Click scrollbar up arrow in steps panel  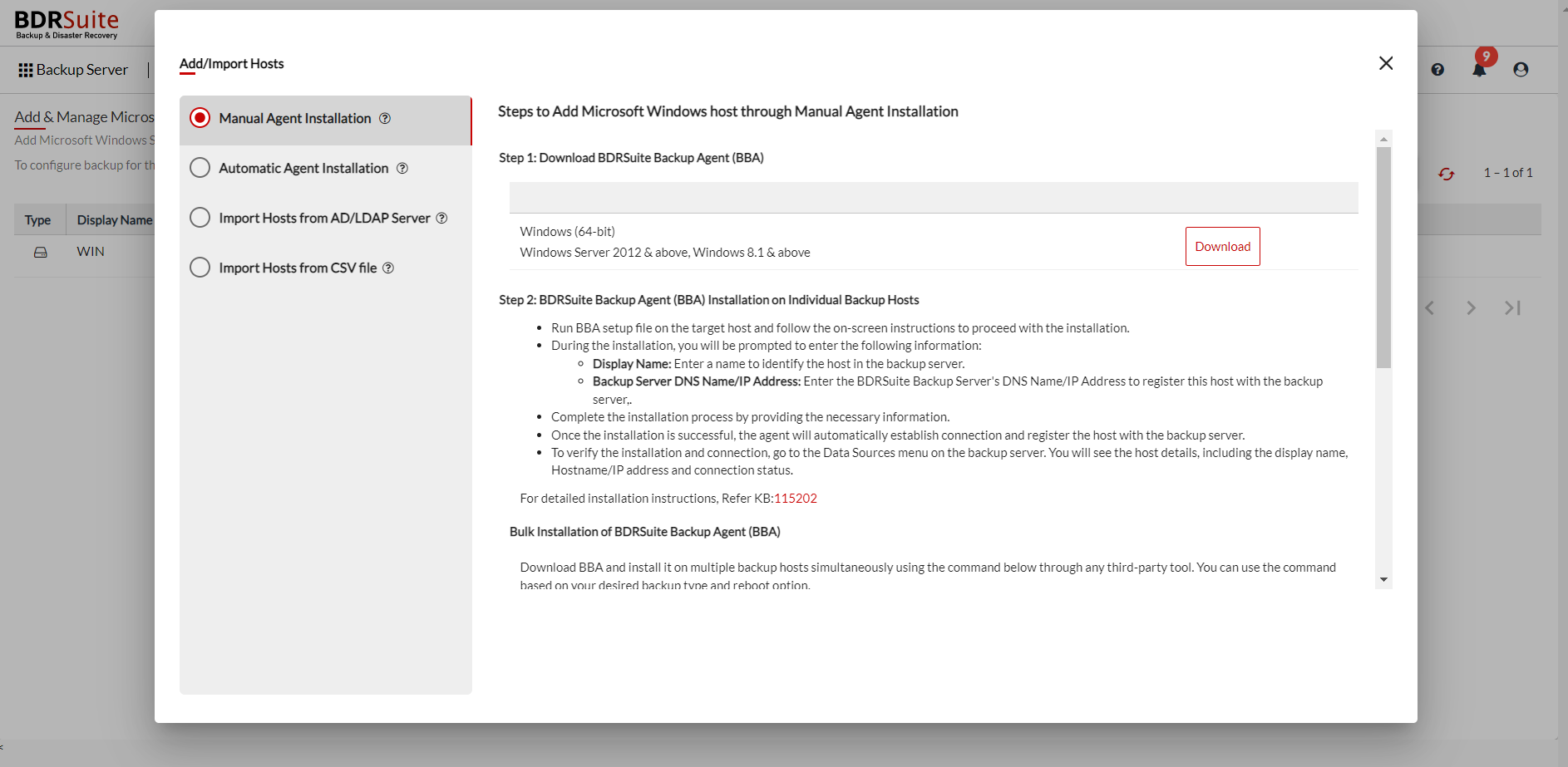[x=1383, y=139]
